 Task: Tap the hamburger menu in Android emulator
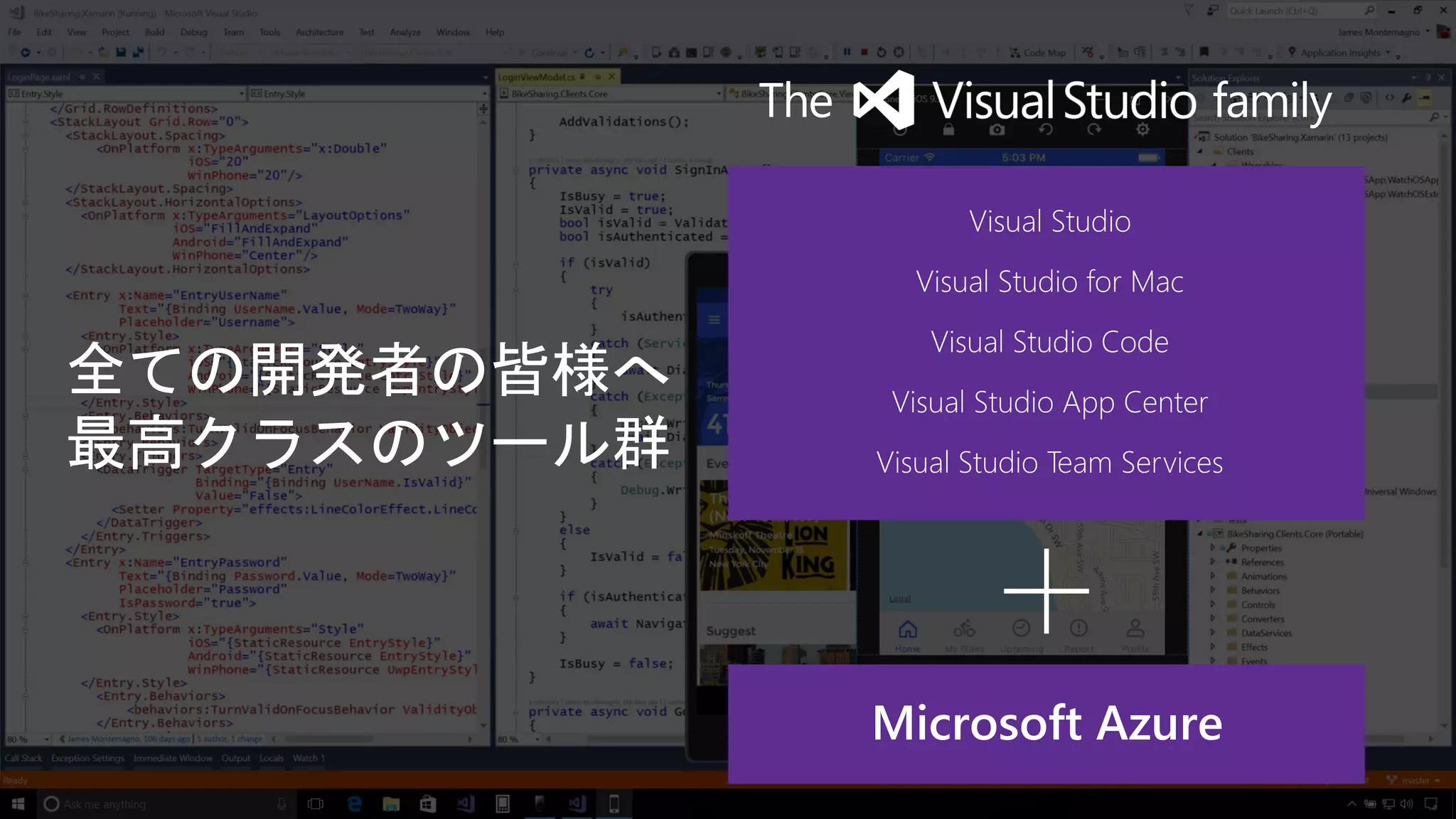[714, 320]
